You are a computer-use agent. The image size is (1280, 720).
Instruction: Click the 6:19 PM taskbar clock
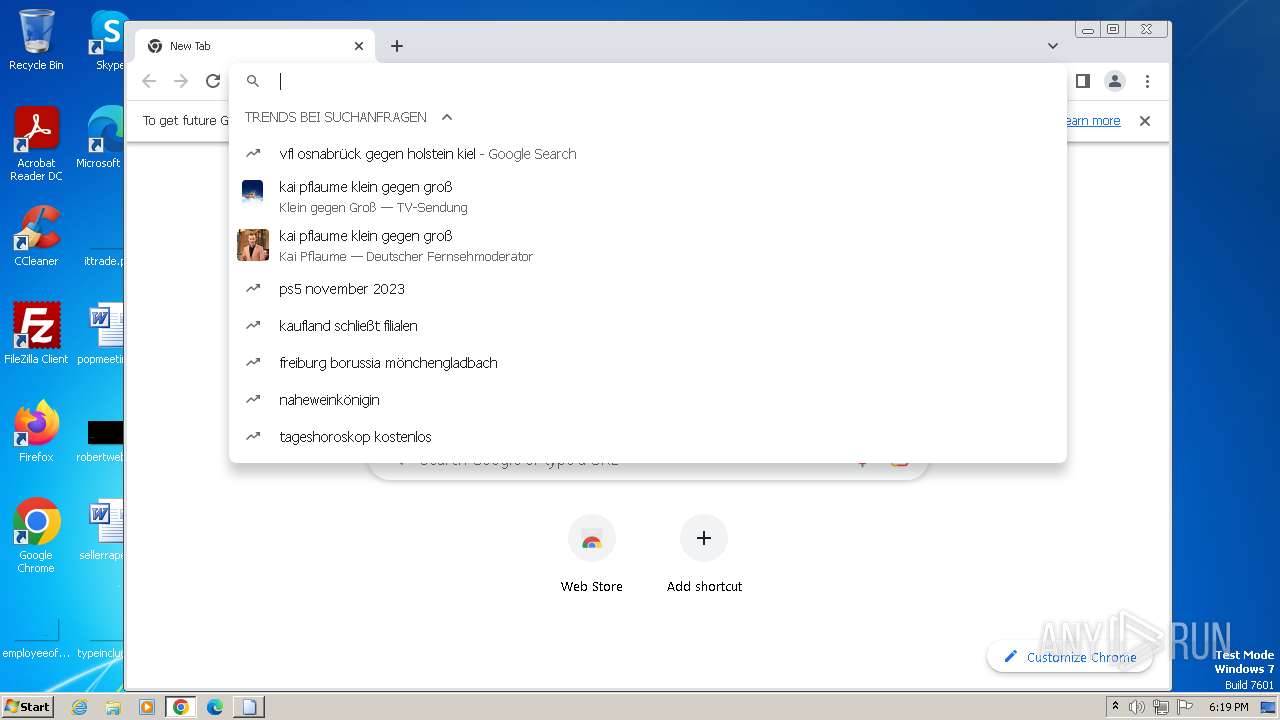pyautogui.click(x=1229, y=707)
